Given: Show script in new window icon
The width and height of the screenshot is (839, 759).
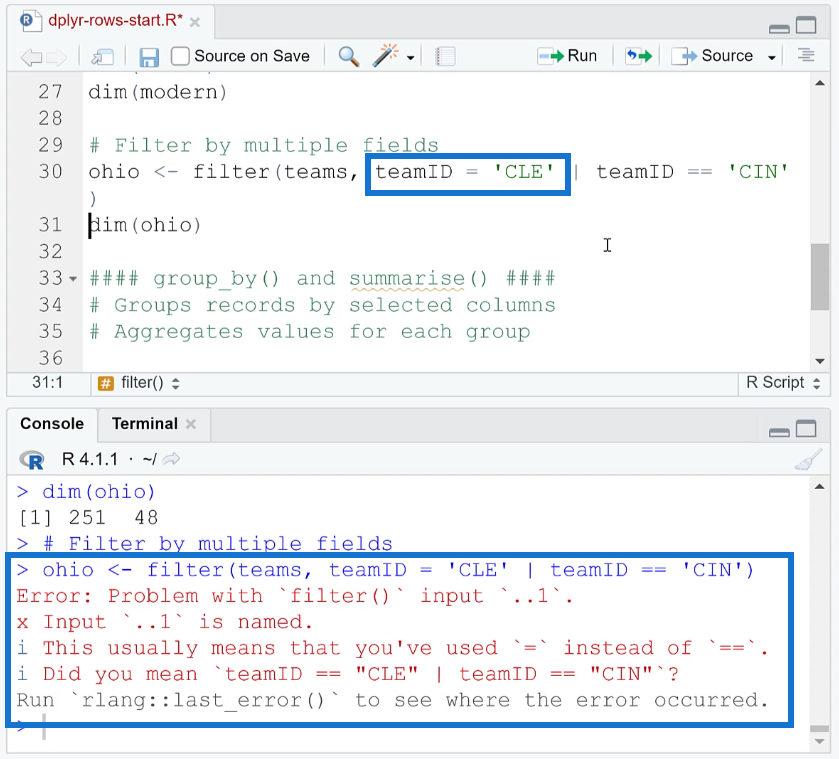Looking at the screenshot, I should pos(102,56).
